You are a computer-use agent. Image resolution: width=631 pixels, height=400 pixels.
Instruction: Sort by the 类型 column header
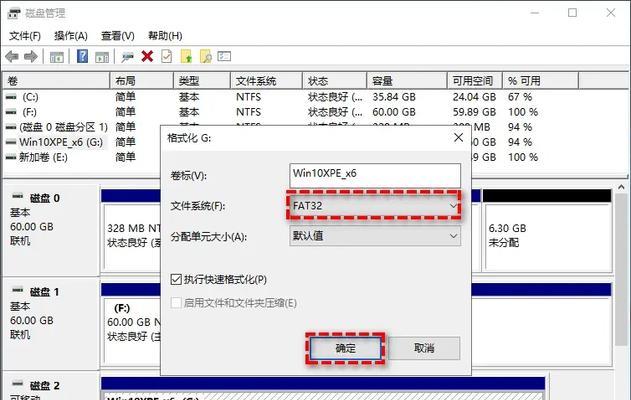point(202,81)
